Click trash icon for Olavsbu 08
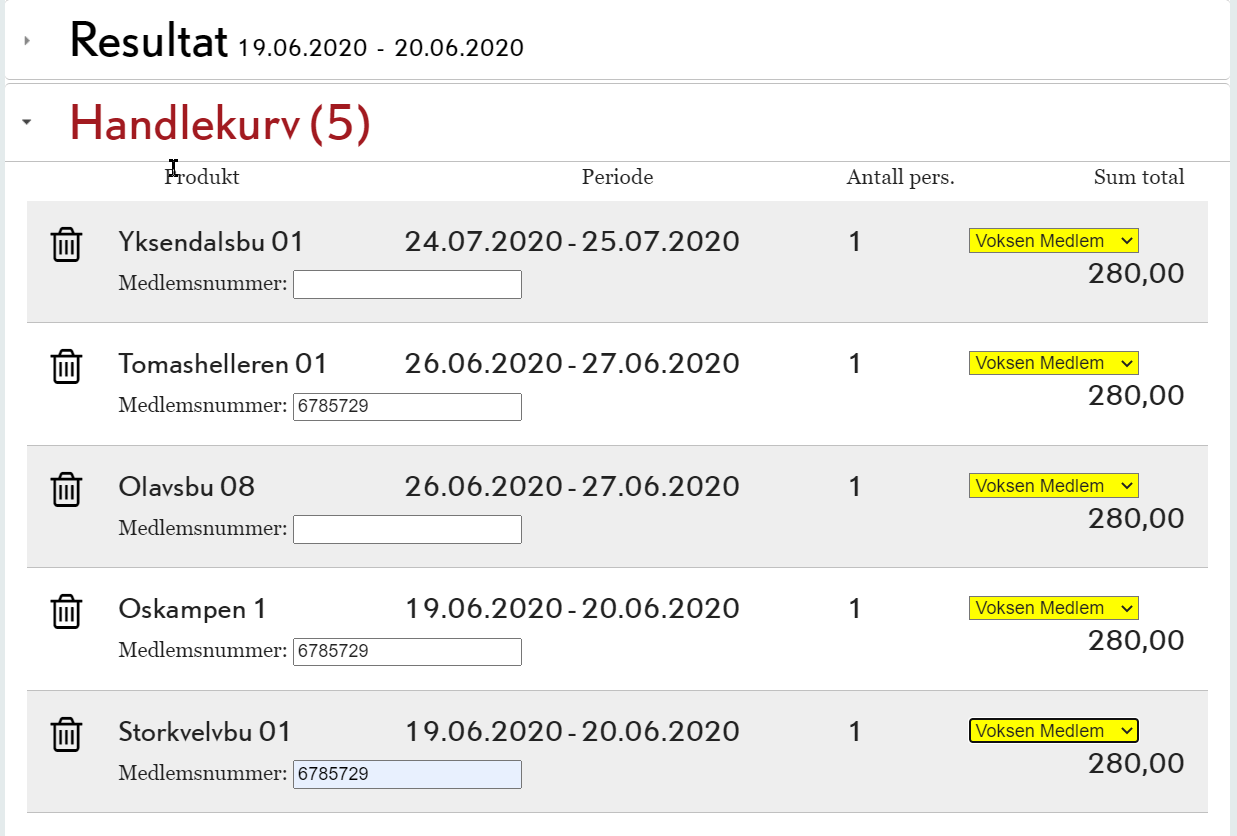Image resolution: width=1237 pixels, height=836 pixels. tap(66, 489)
